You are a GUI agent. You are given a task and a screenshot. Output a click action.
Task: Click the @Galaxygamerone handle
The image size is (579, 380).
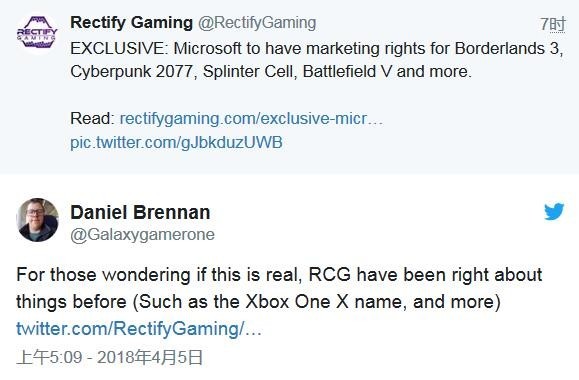pos(143,235)
